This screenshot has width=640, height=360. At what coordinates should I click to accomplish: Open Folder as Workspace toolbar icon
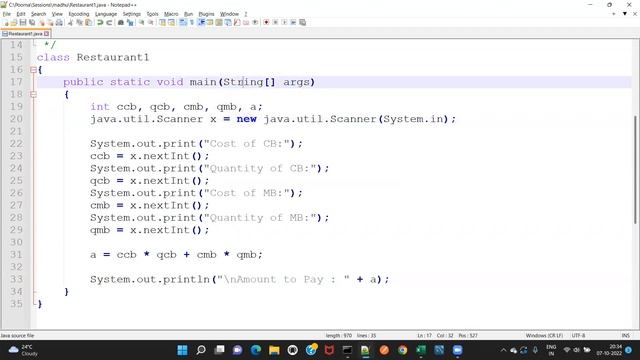point(246,22)
